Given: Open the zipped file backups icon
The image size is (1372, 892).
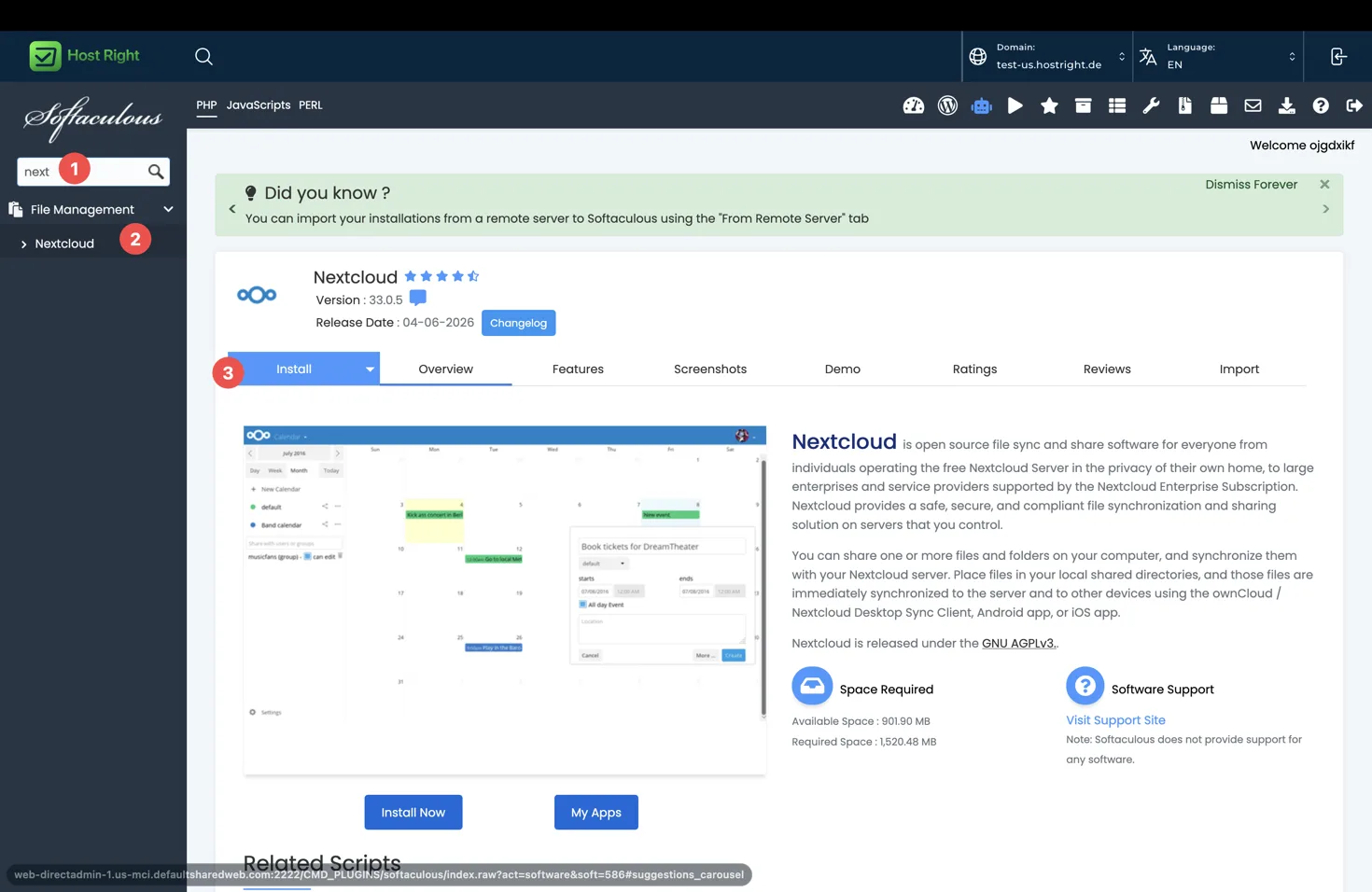Looking at the screenshot, I should [1184, 105].
